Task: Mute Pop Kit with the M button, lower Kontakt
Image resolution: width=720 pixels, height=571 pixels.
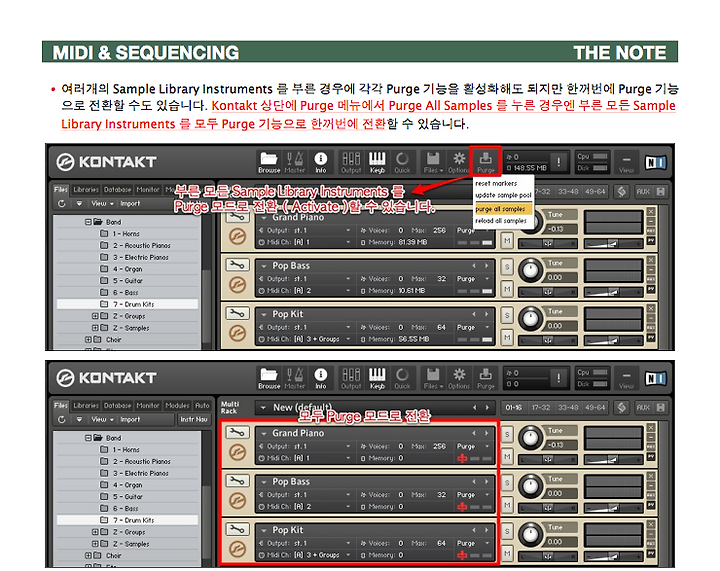Action: click(x=507, y=554)
